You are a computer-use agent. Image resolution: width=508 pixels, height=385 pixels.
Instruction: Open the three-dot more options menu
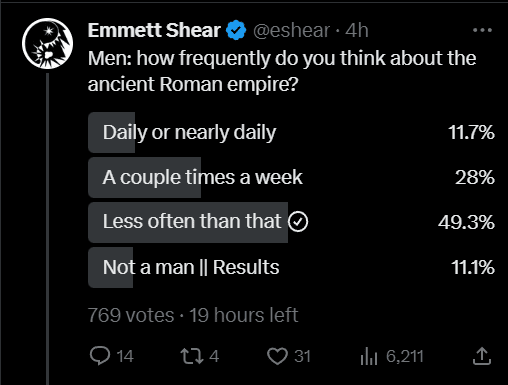pos(482,30)
